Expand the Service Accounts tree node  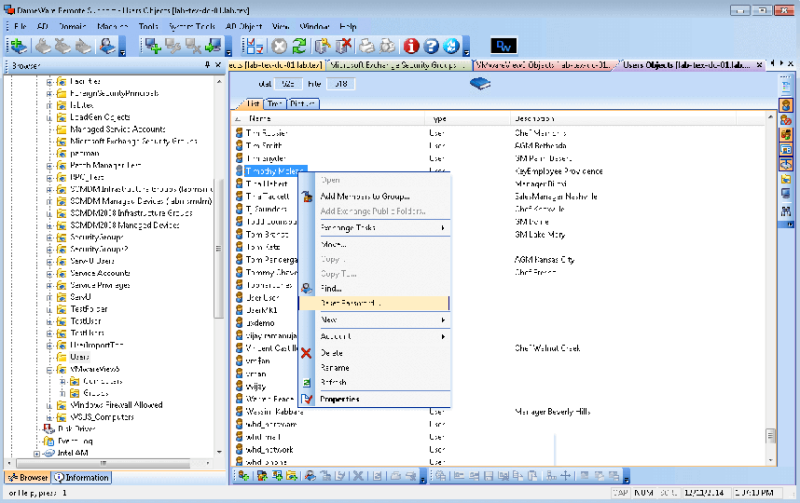click(x=49, y=273)
